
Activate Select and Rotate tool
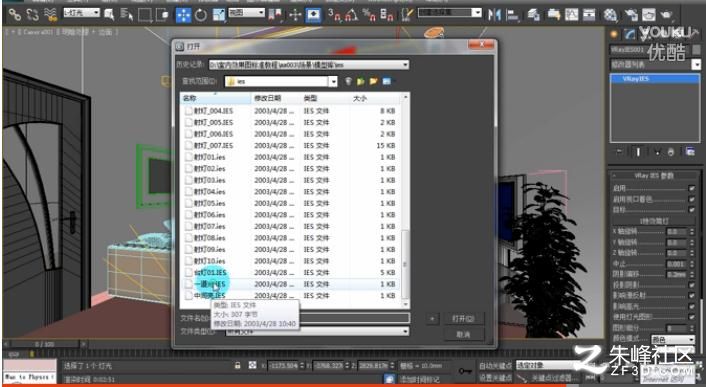(201, 15)
